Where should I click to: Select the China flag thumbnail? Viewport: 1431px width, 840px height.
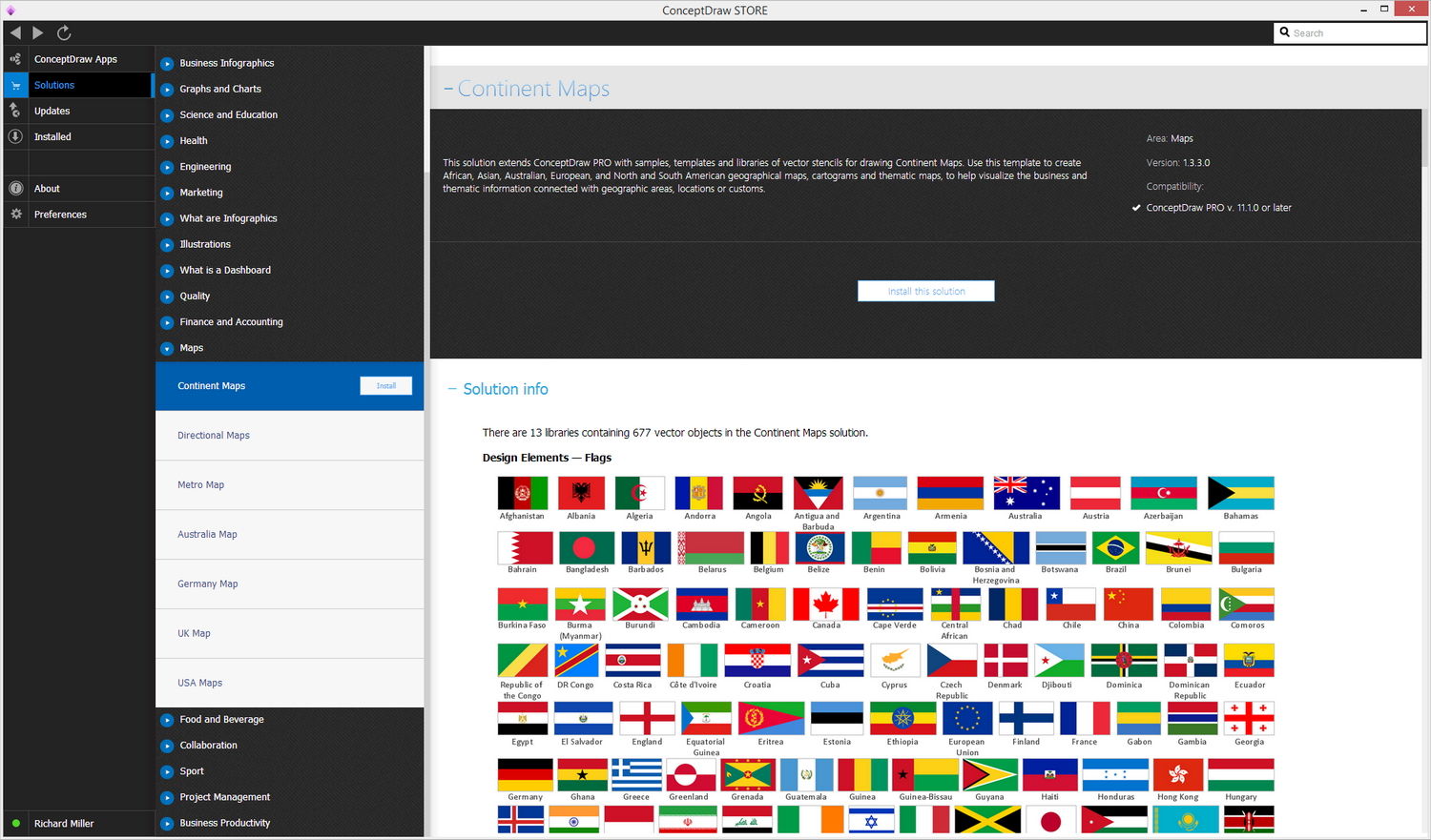click(1128, 604)
